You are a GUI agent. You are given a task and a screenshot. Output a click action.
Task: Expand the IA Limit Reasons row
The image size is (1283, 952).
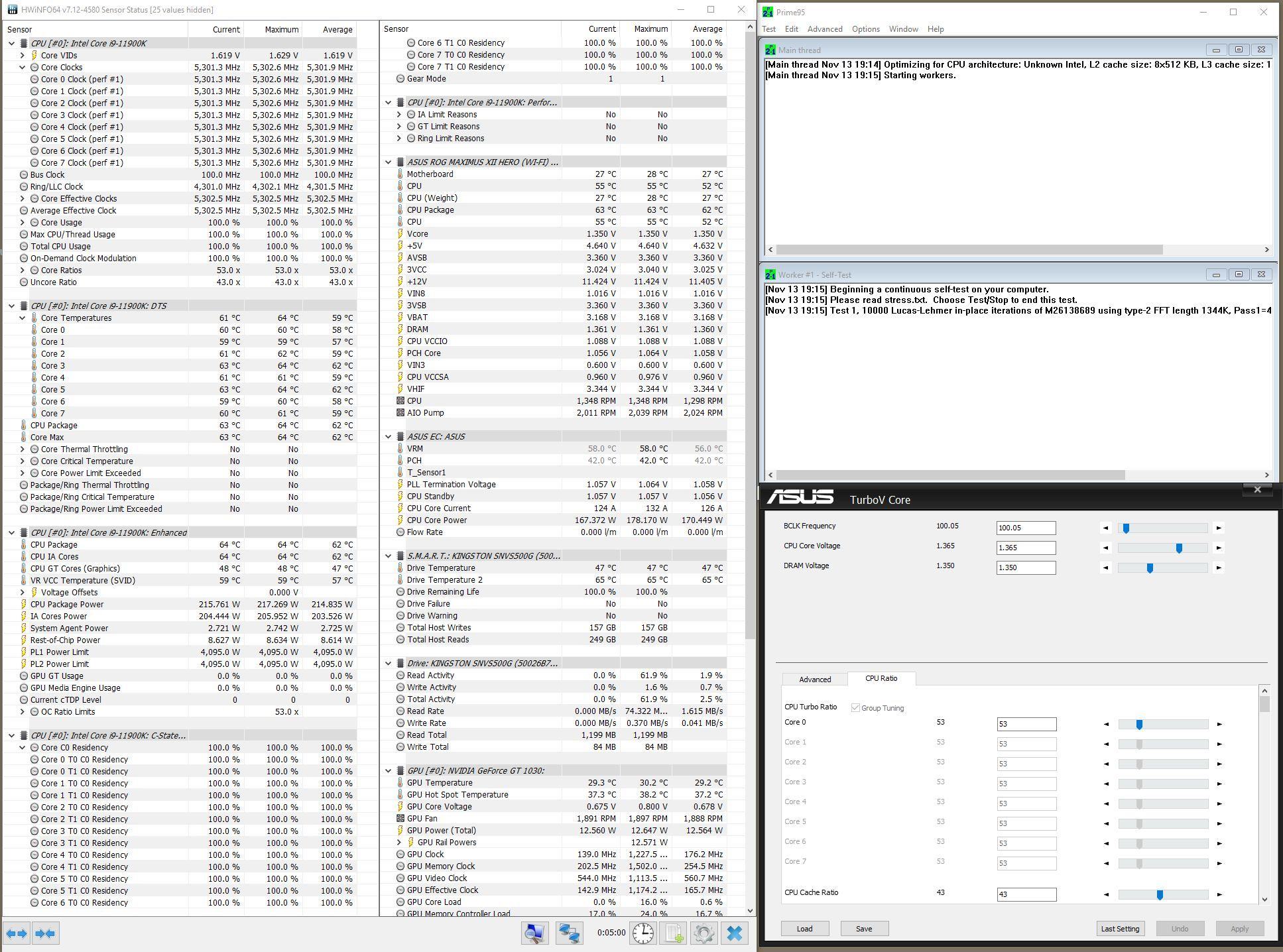[x=399, y=115]
